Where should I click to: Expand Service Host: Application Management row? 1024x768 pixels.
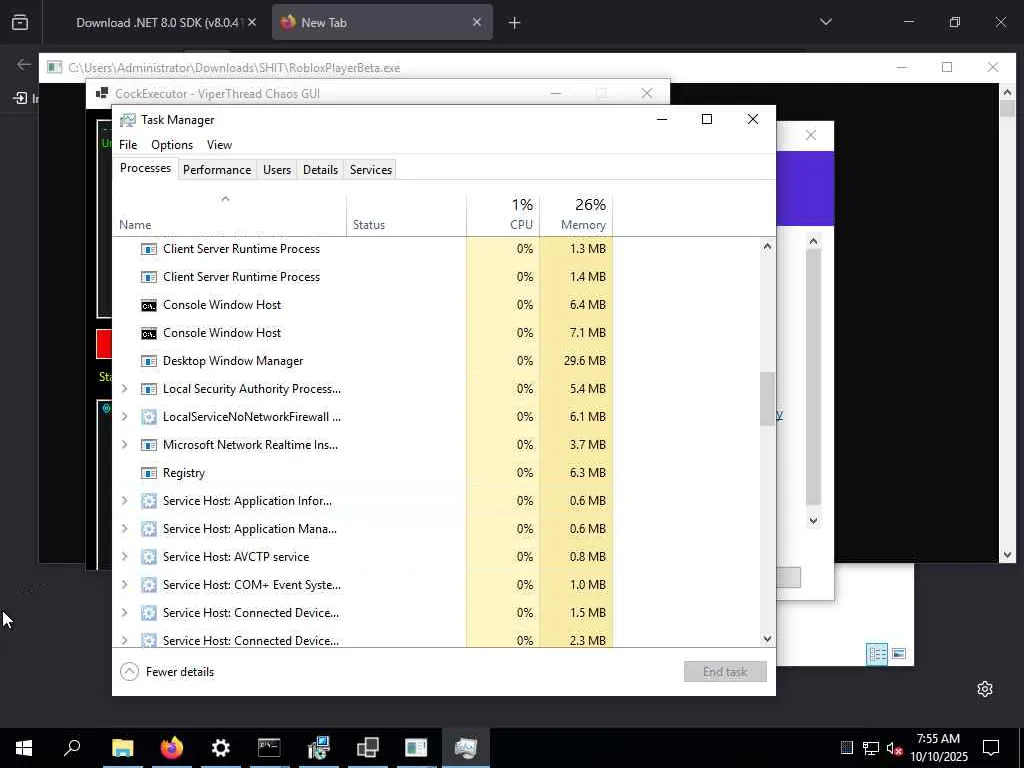coord(125,529)
